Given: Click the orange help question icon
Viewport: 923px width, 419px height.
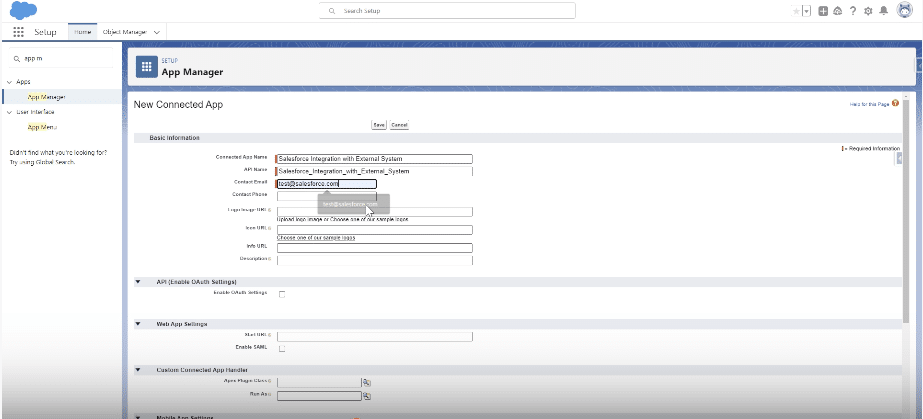Looking at the screenshot, I should [x=895, y=104].
